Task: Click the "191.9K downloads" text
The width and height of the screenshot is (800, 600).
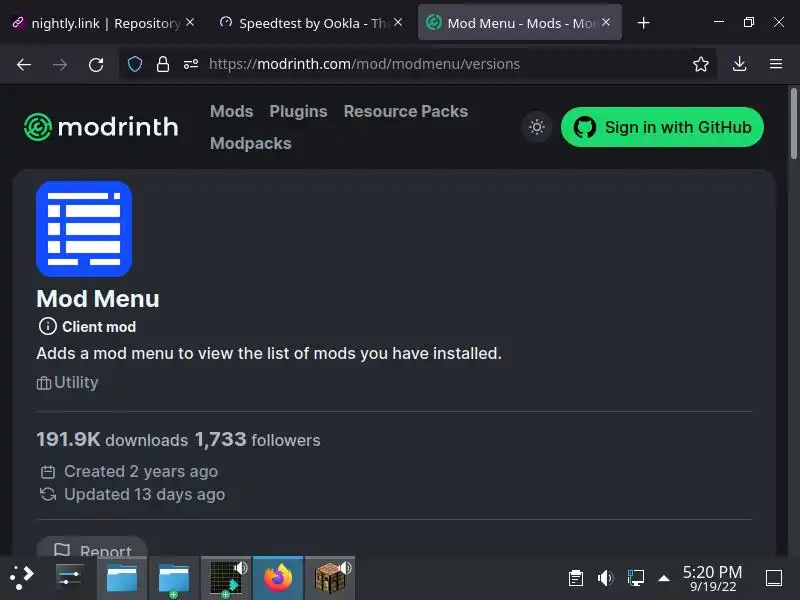Action: pyautogui.click(x=112, y=440)
